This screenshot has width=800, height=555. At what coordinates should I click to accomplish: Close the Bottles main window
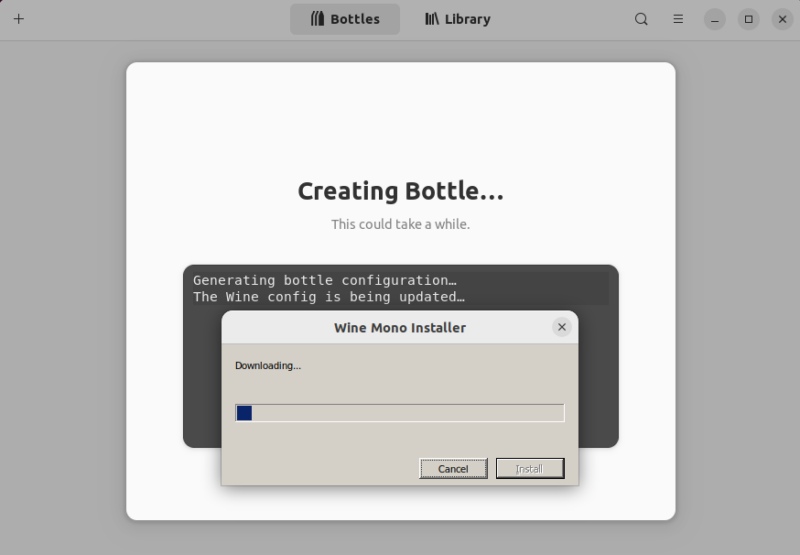(x=782, y=19)
